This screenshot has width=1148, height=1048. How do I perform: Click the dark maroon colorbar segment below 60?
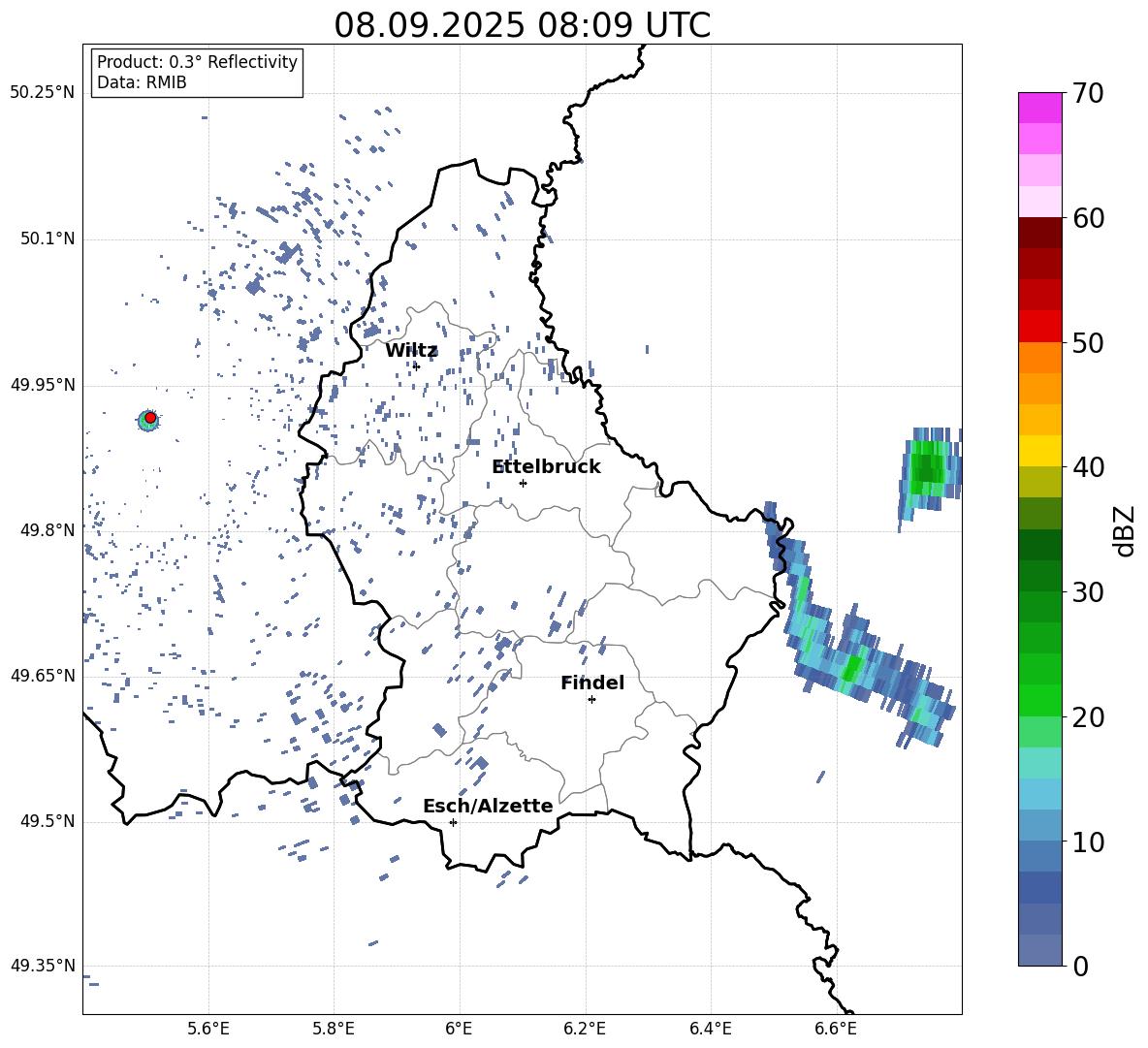[x=1040, y=232]
